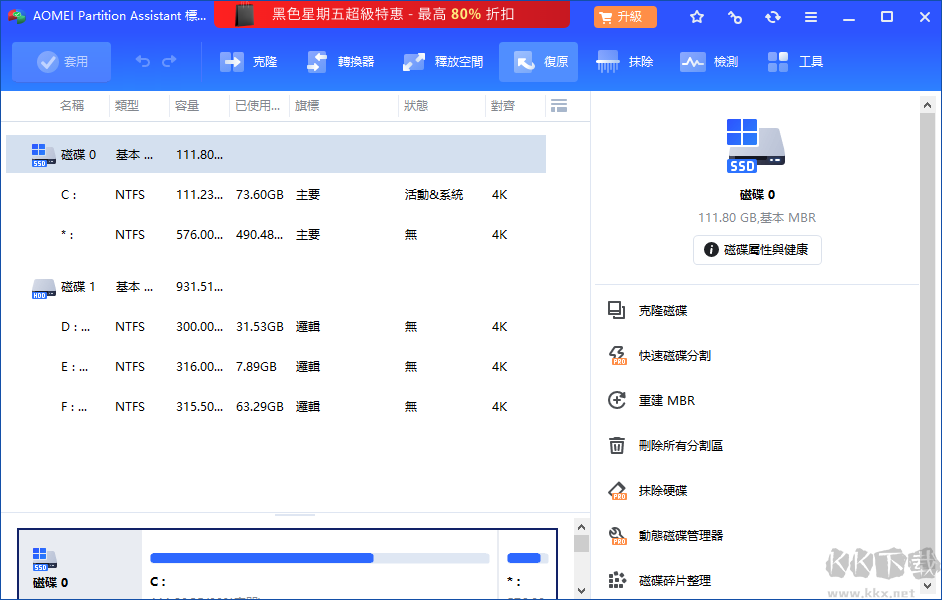Click the dynamic disk manager wrench icon
942x600 pixels.
(x=617, y=536)
